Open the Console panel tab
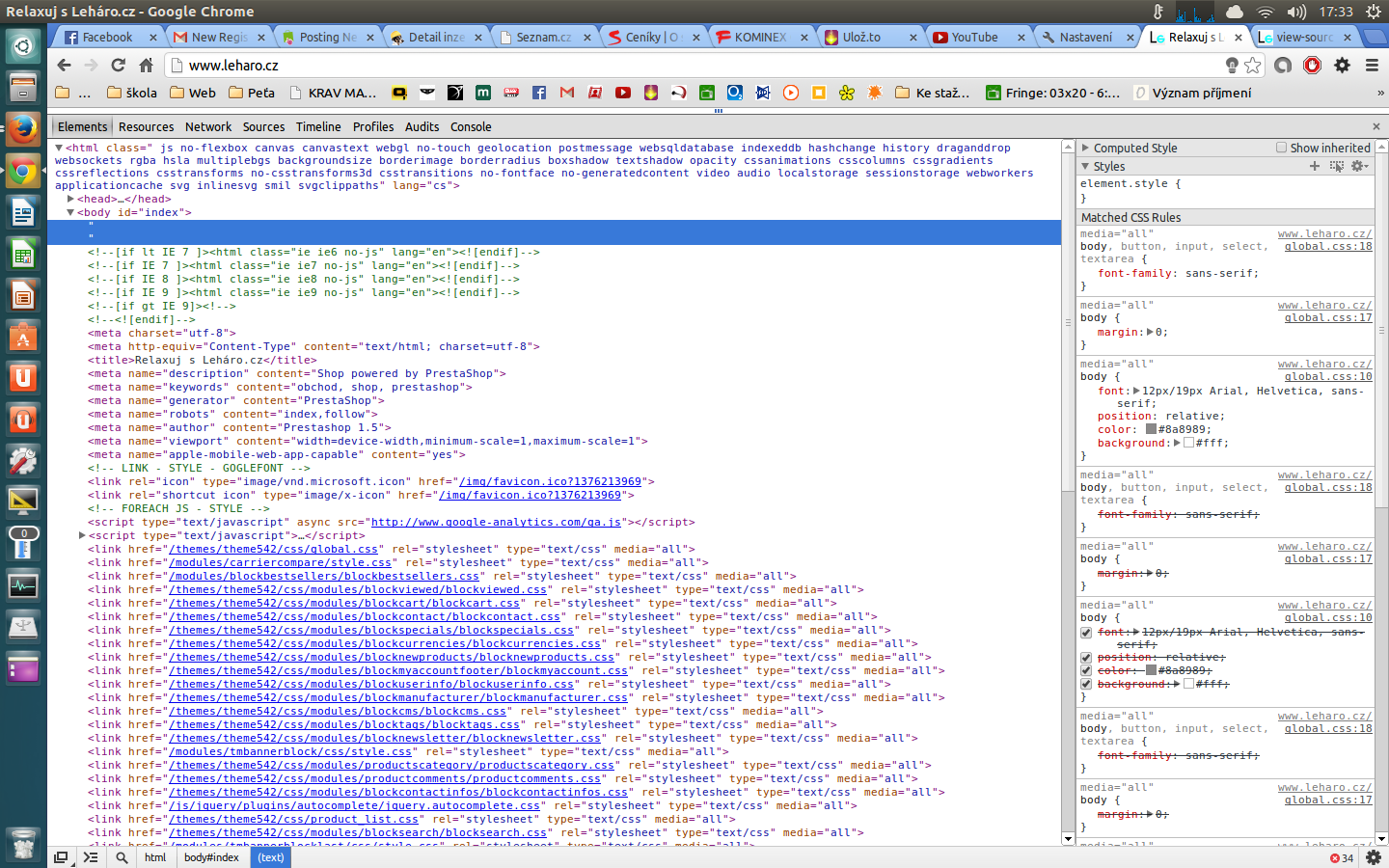Image resolution: width=1389 pixels, height=868 pixels. [471, 126]
